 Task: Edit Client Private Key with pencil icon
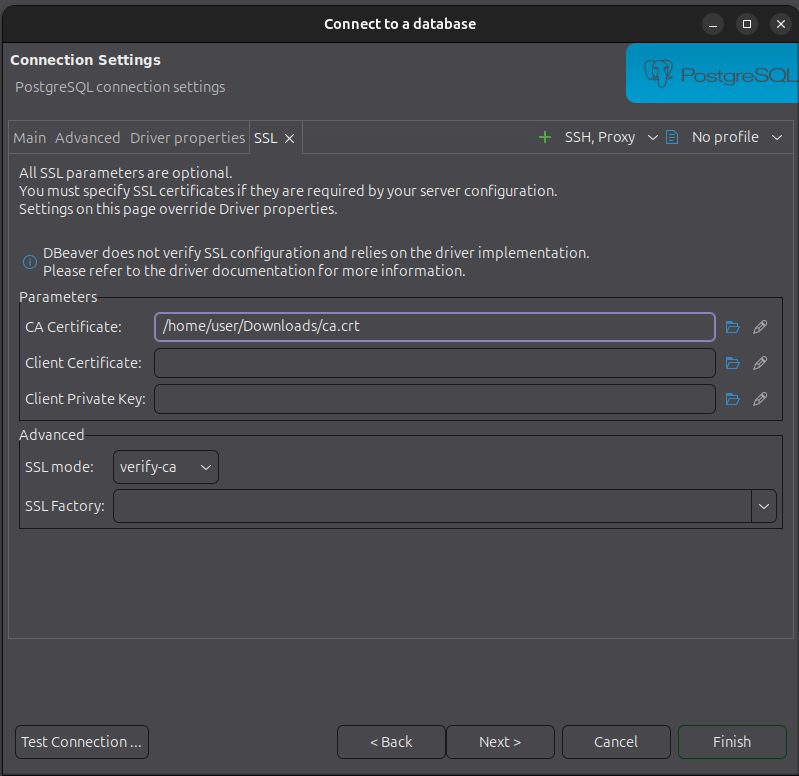(x=760, y=399)
